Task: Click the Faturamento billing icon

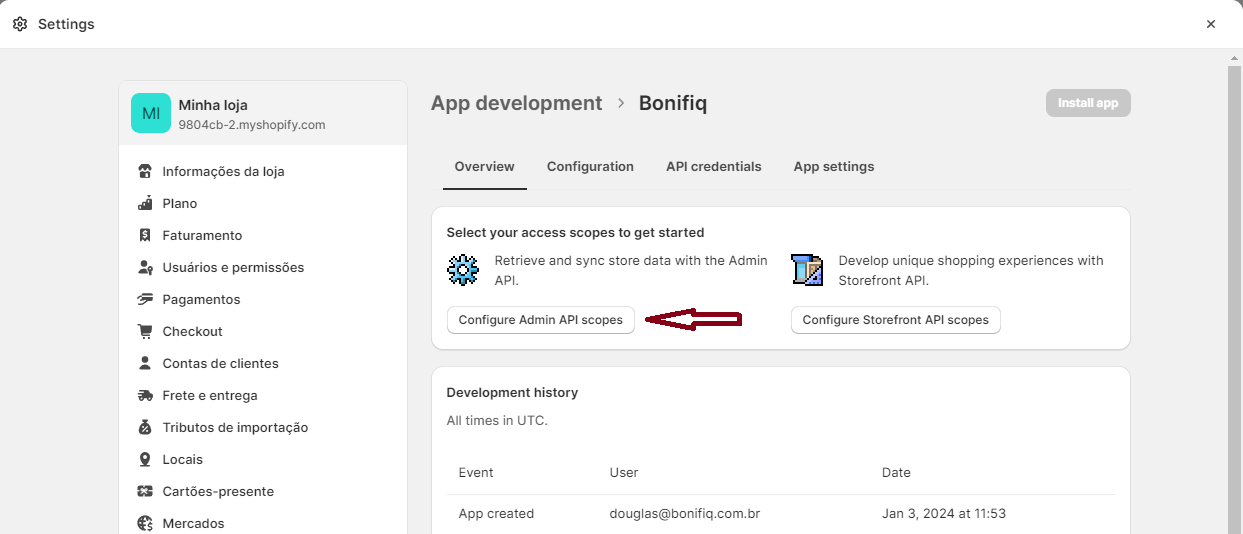Action: coord(145,235)
